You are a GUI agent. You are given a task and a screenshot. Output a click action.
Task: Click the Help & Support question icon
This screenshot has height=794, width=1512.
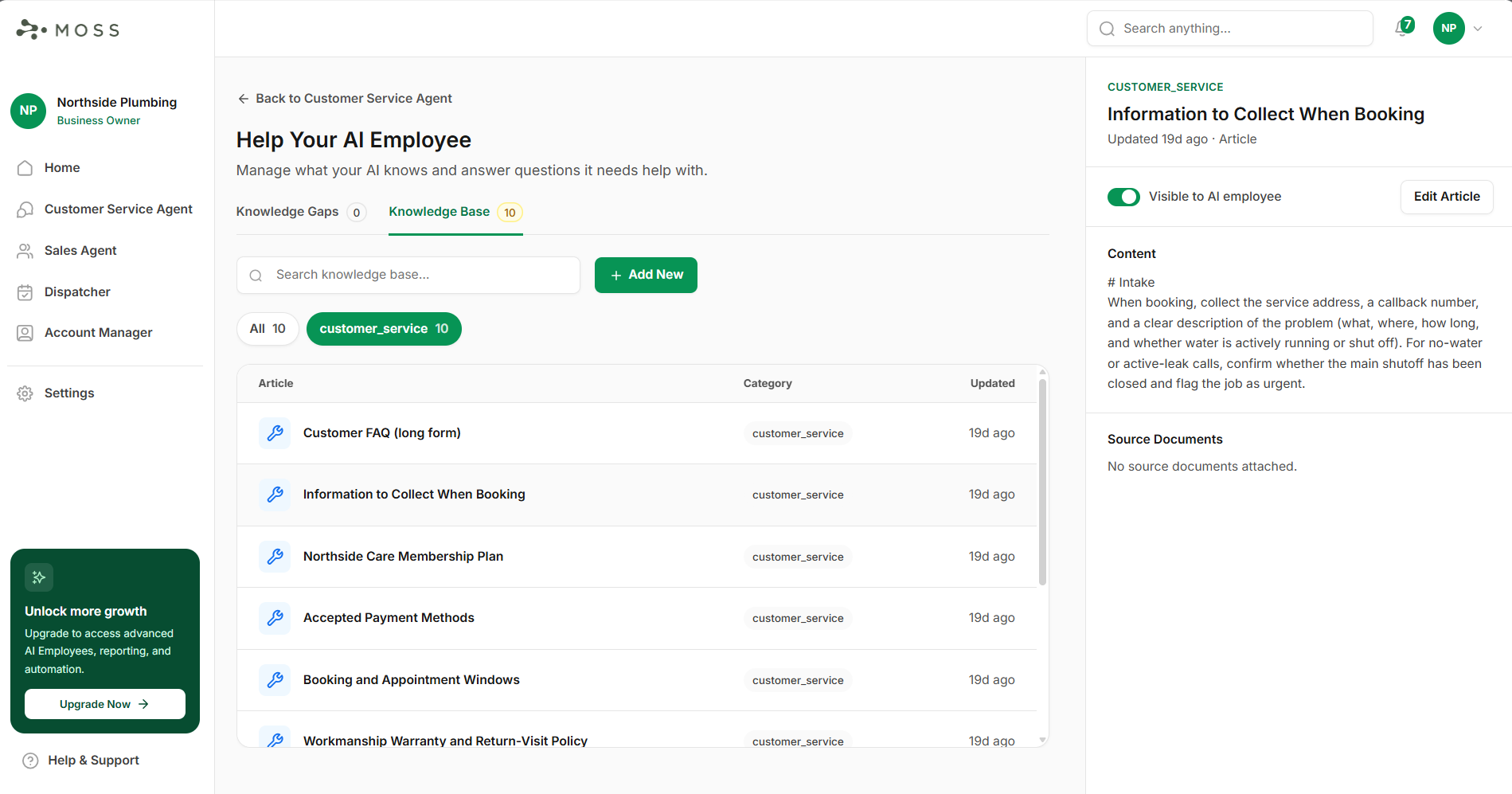point(30,761)
